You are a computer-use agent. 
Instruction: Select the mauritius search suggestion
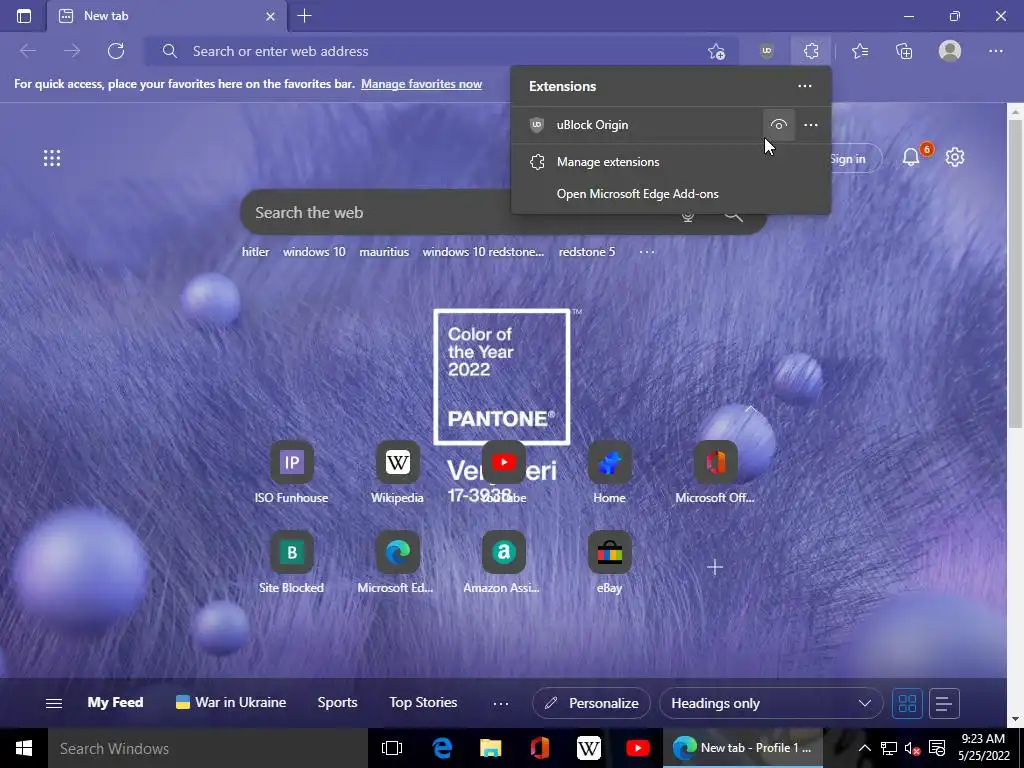[384, 252]
